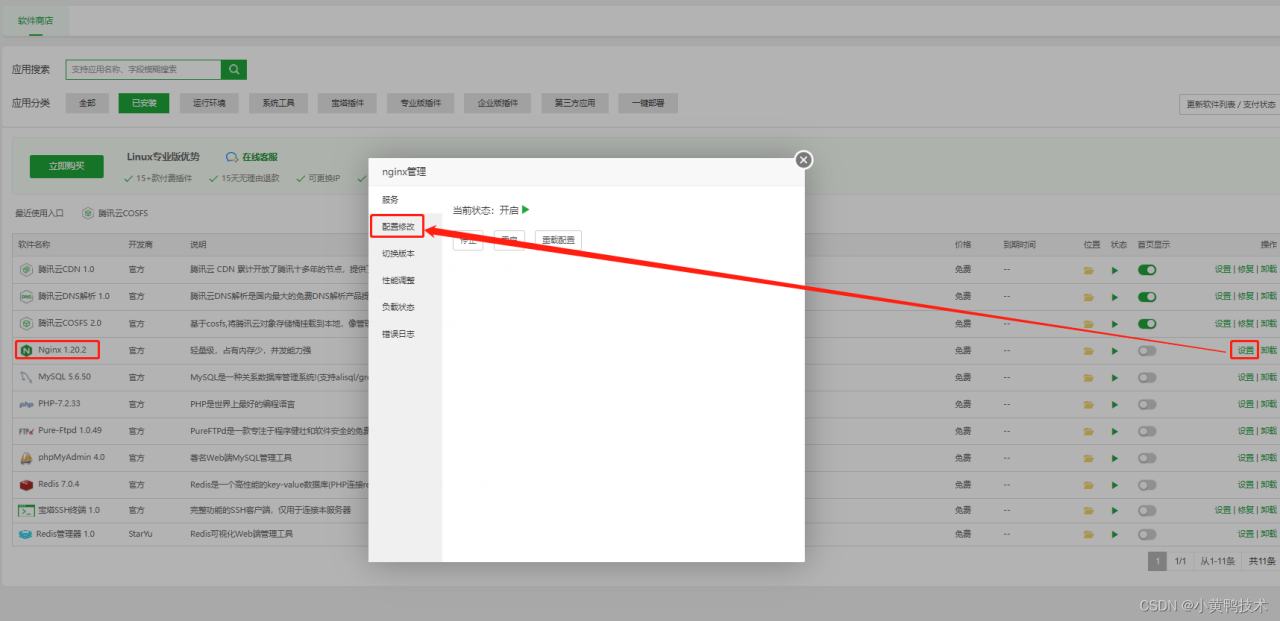Click status play icon for phpMyAdmin row

(1116, 458)
